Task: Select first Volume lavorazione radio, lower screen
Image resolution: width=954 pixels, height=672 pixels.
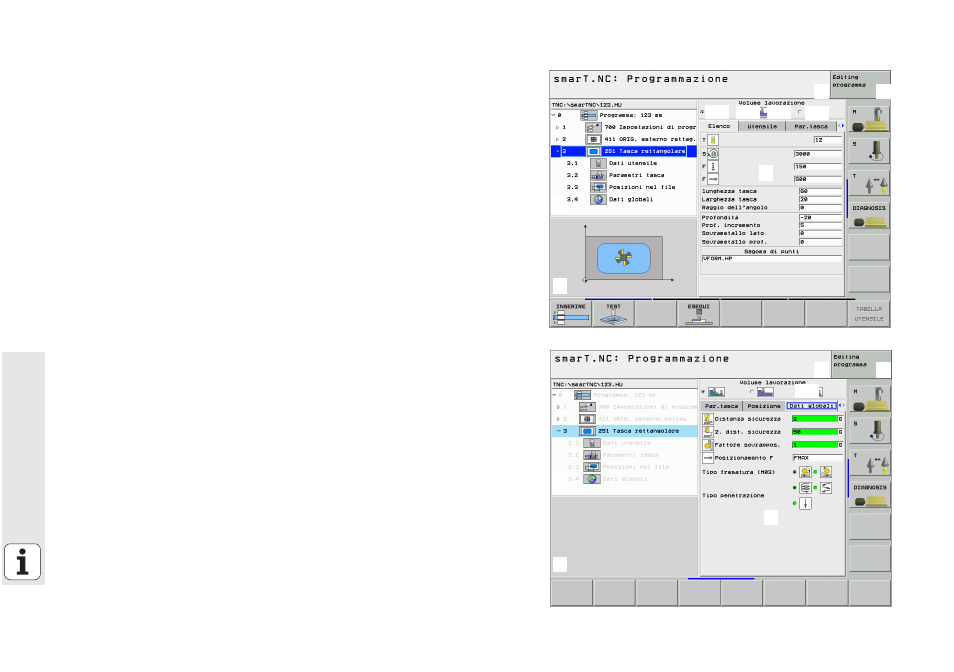Action: tap(703, 392)
